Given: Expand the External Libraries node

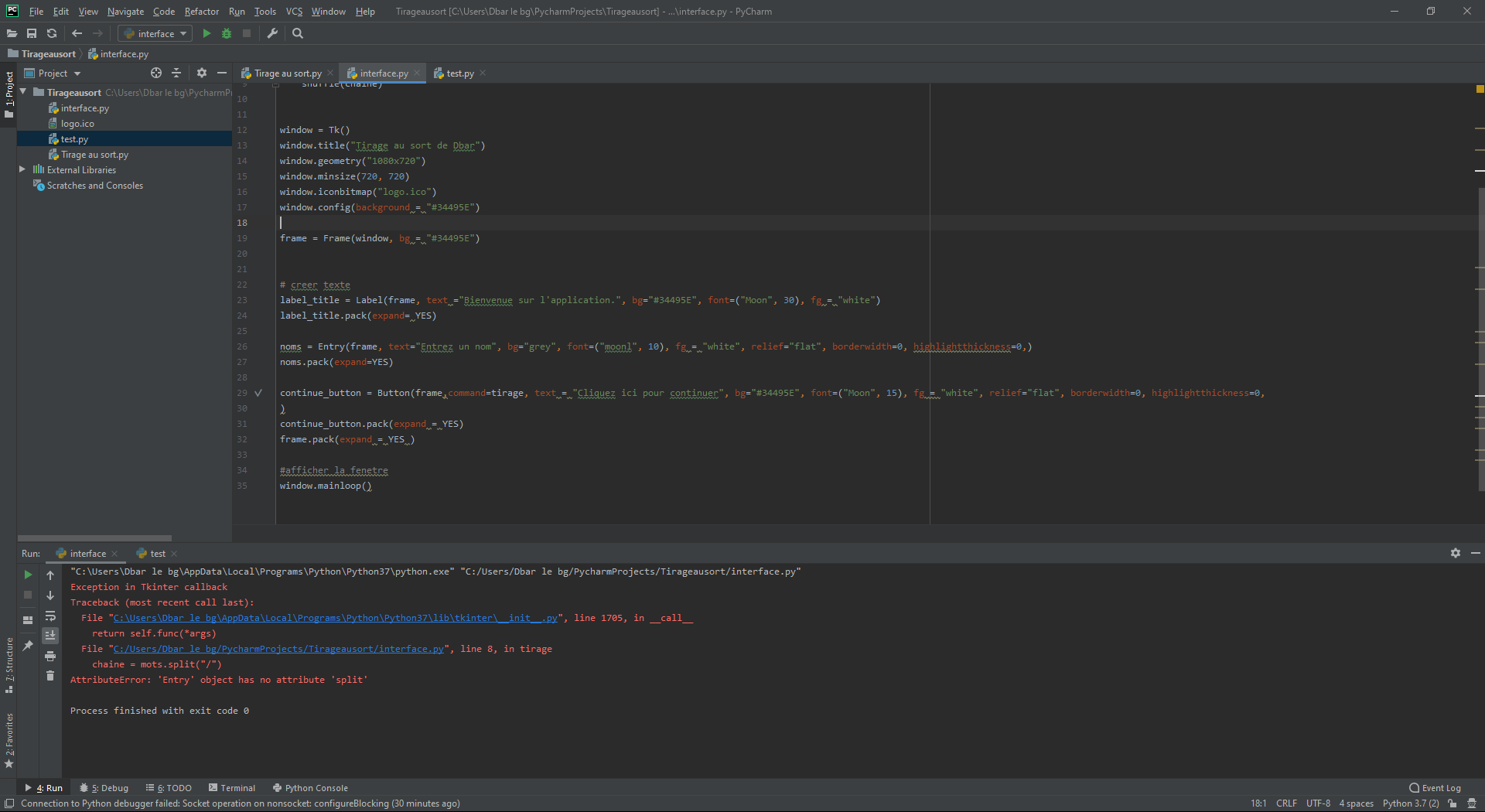Looking at the screenshot, I should [22, 169].
